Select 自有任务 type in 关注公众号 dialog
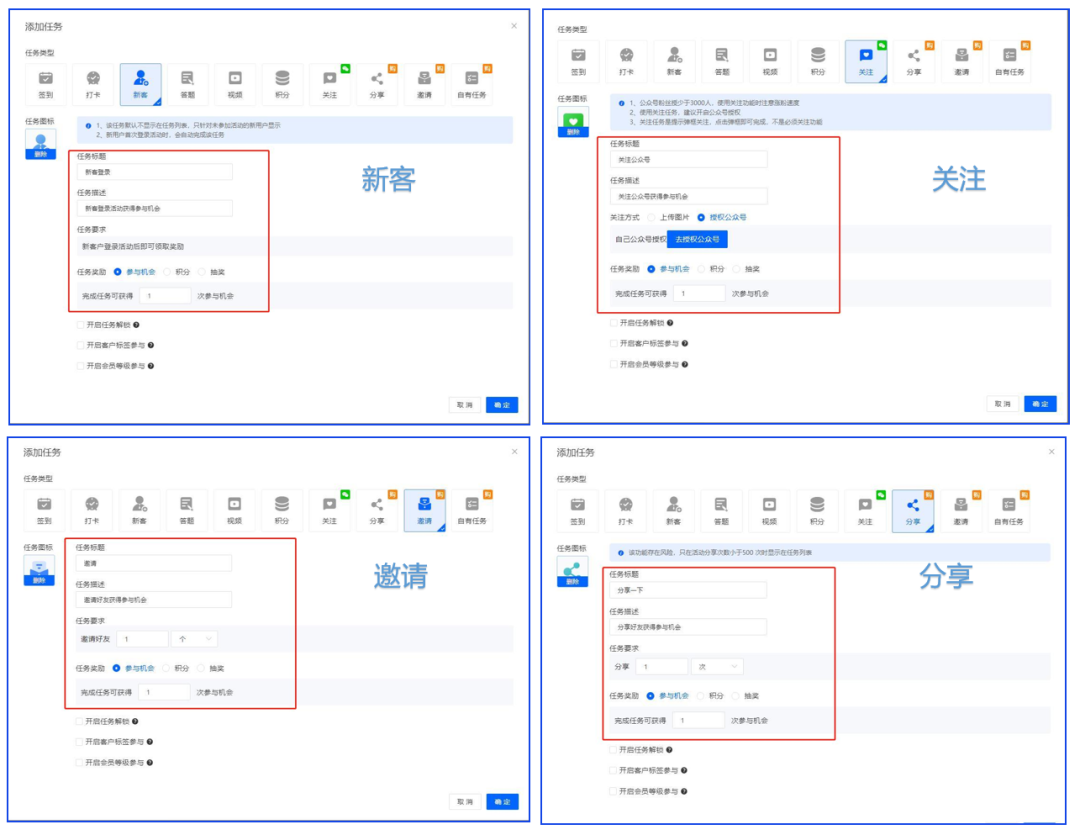Screen dimensions: 1080x835 point(1010,61)
